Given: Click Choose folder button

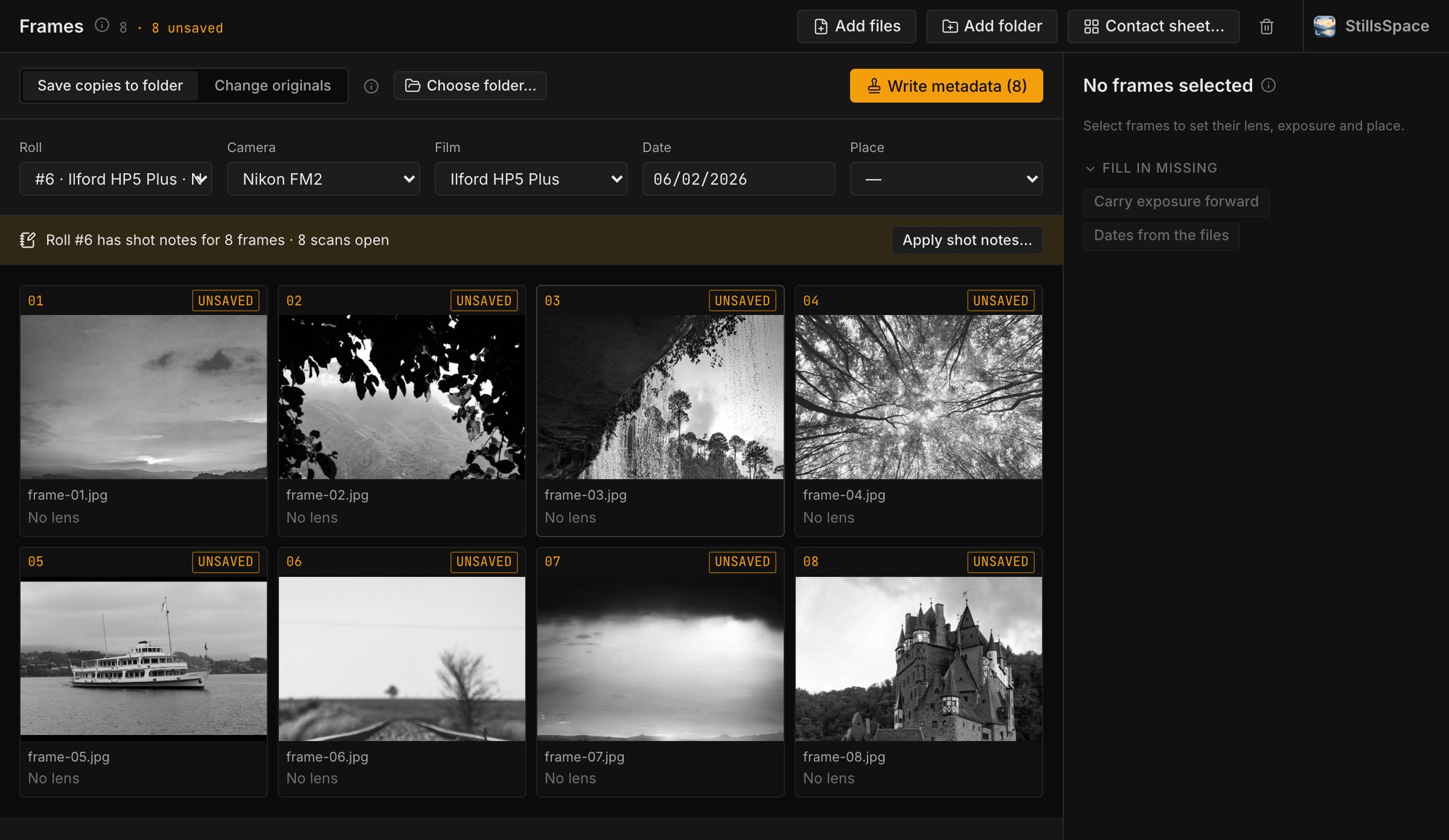Looking at the screenshot, I should tap(470, 85).
